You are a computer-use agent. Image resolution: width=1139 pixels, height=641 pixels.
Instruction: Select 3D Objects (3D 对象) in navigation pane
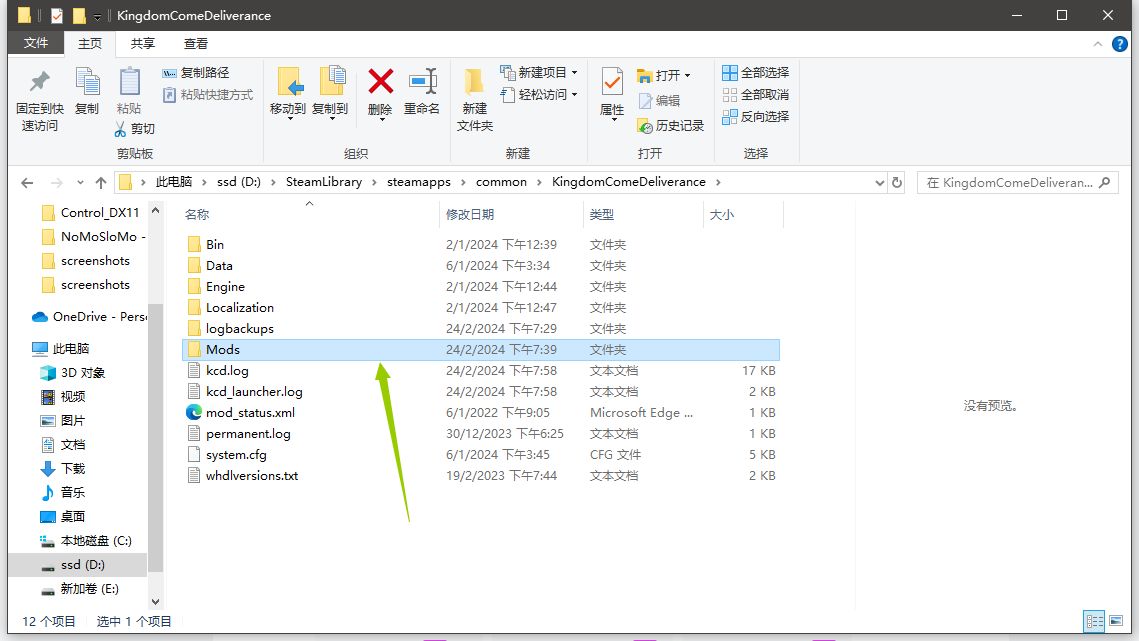tap(73, 373)
